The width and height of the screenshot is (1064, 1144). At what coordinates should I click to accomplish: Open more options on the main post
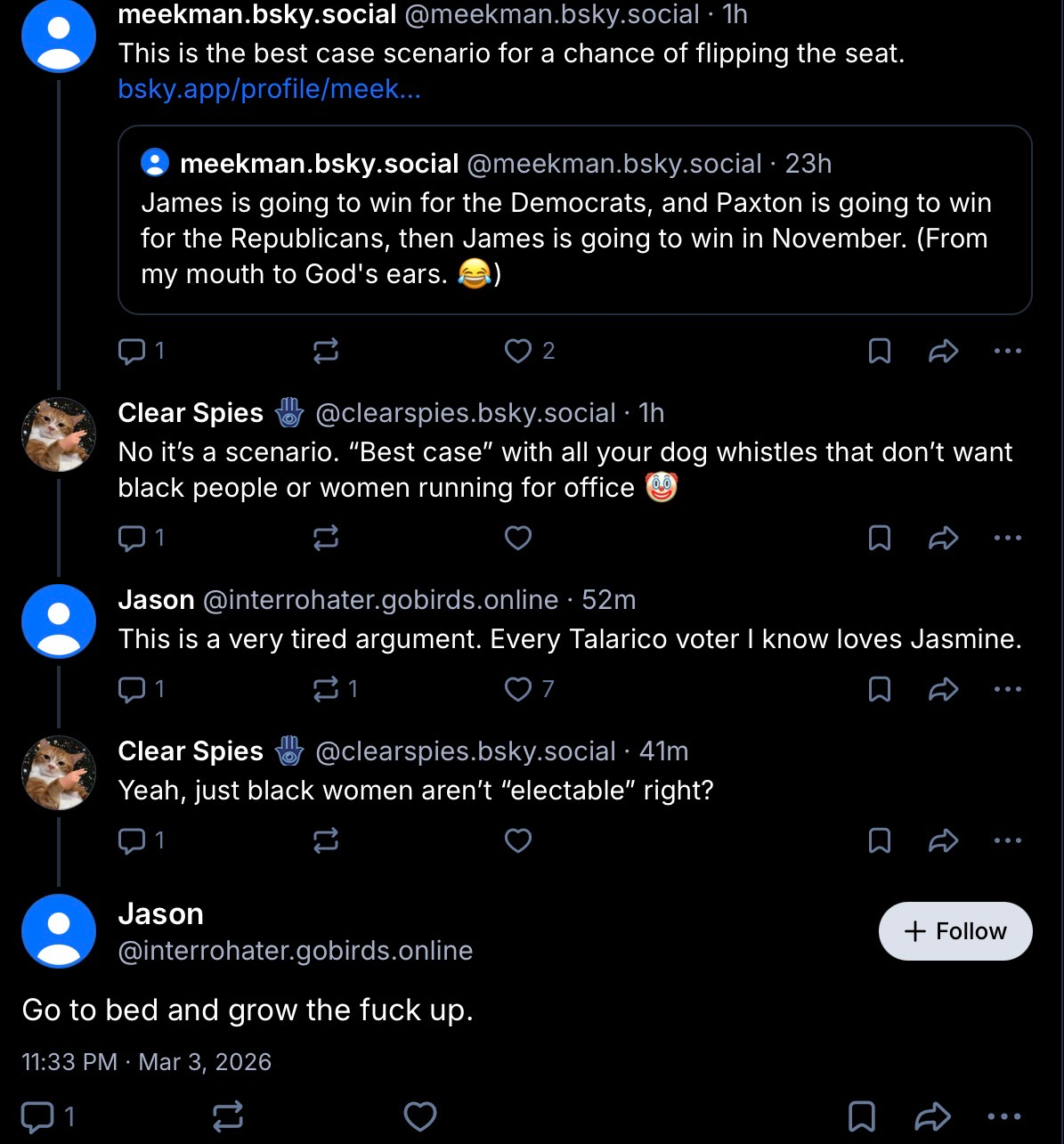tap(1005, 1116)
